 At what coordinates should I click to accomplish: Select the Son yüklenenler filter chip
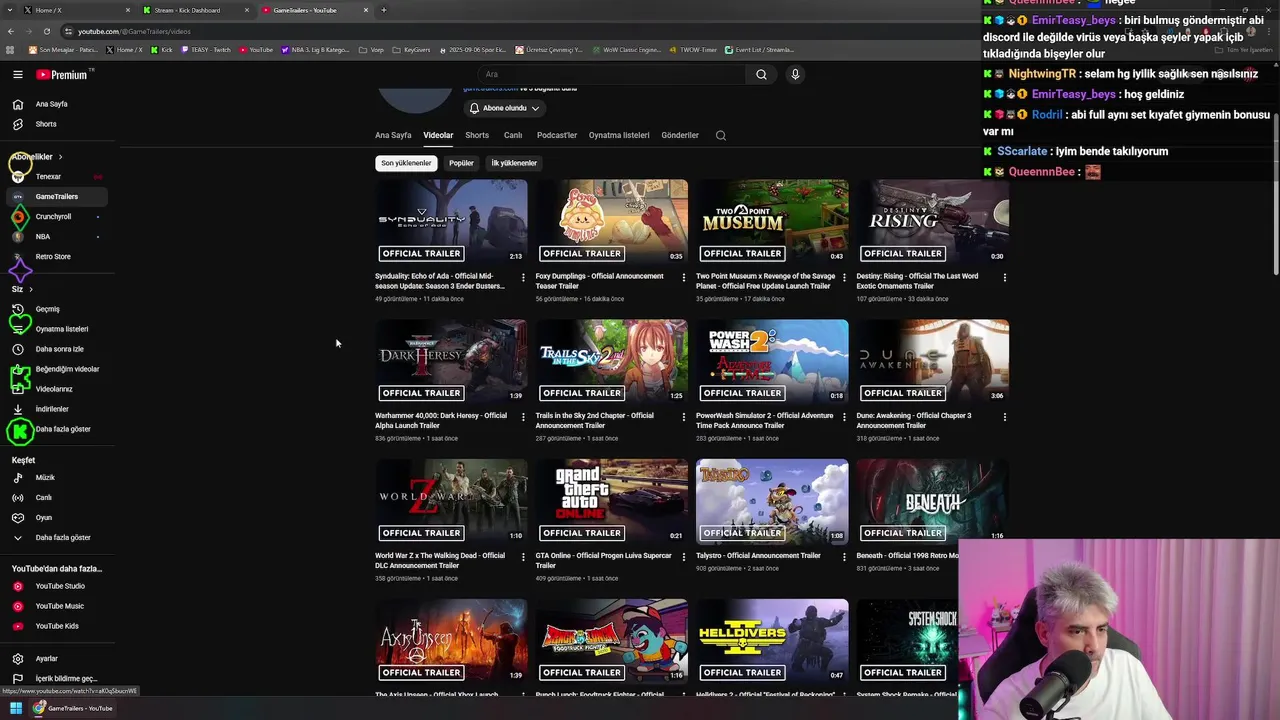pos(406,163)
